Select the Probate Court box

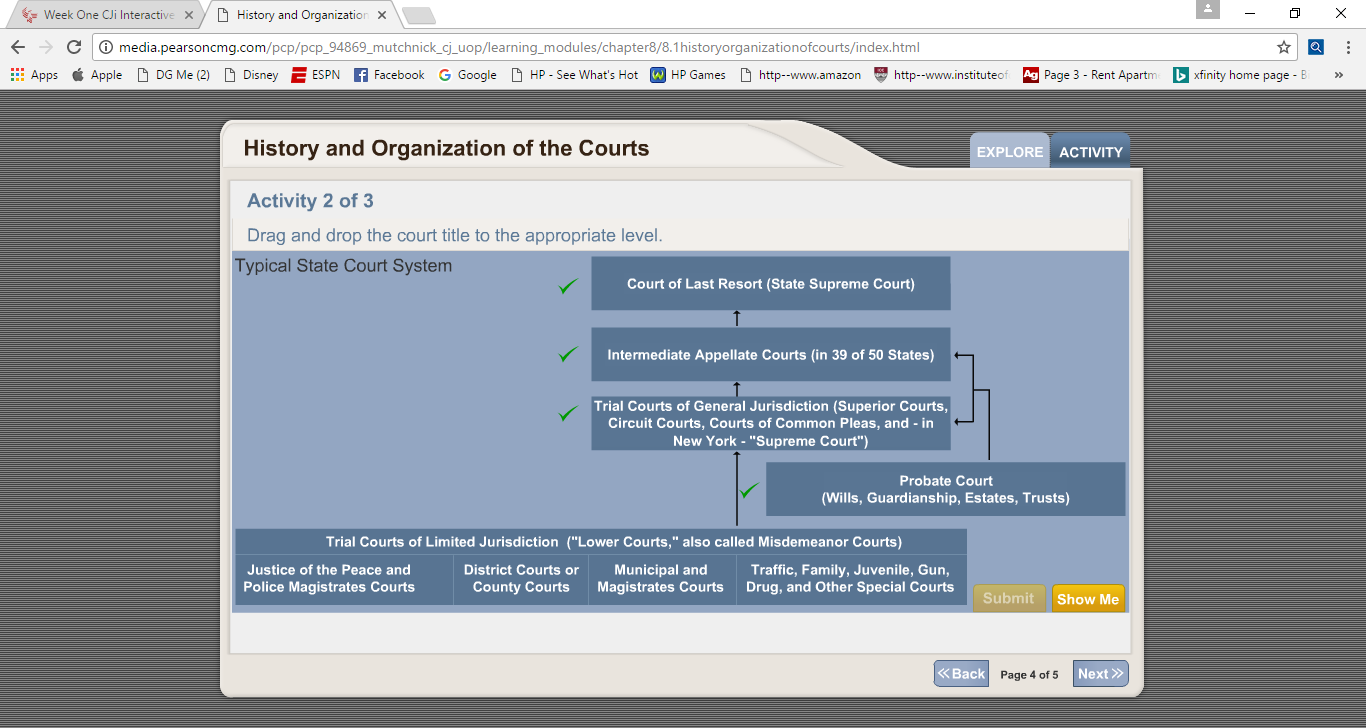click(945, 489)
